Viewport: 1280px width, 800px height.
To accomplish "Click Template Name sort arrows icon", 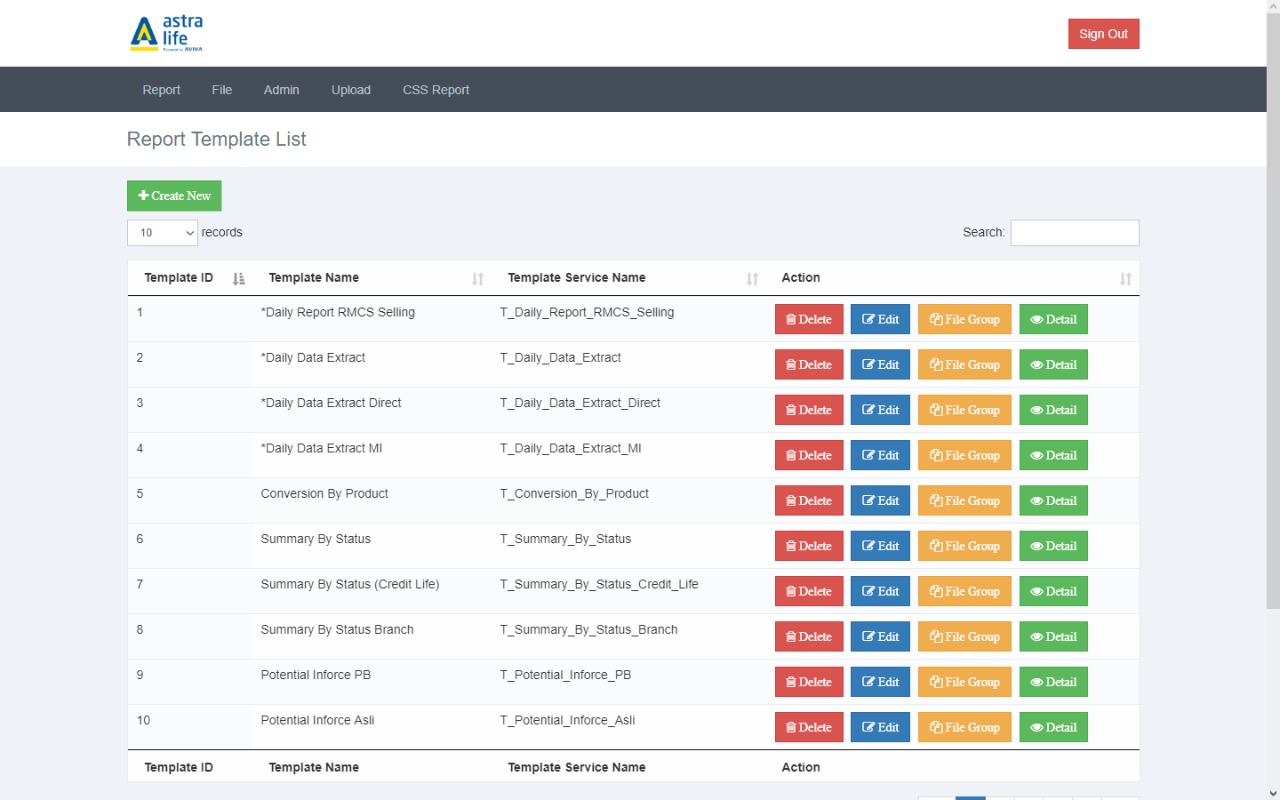I will 478,279.
